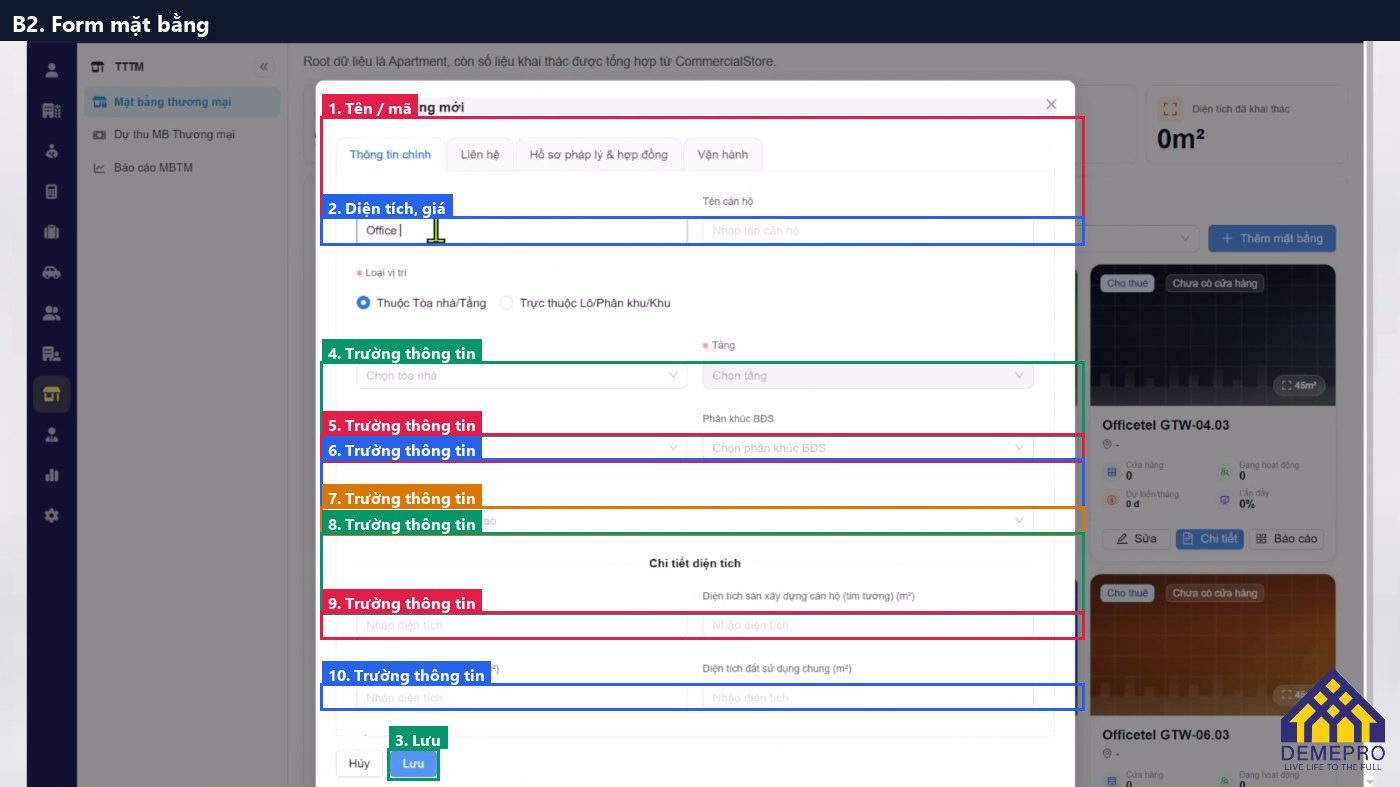Click the Thêm mặt bằng button
The image size is (1400, 787).
click(1272, 238)
